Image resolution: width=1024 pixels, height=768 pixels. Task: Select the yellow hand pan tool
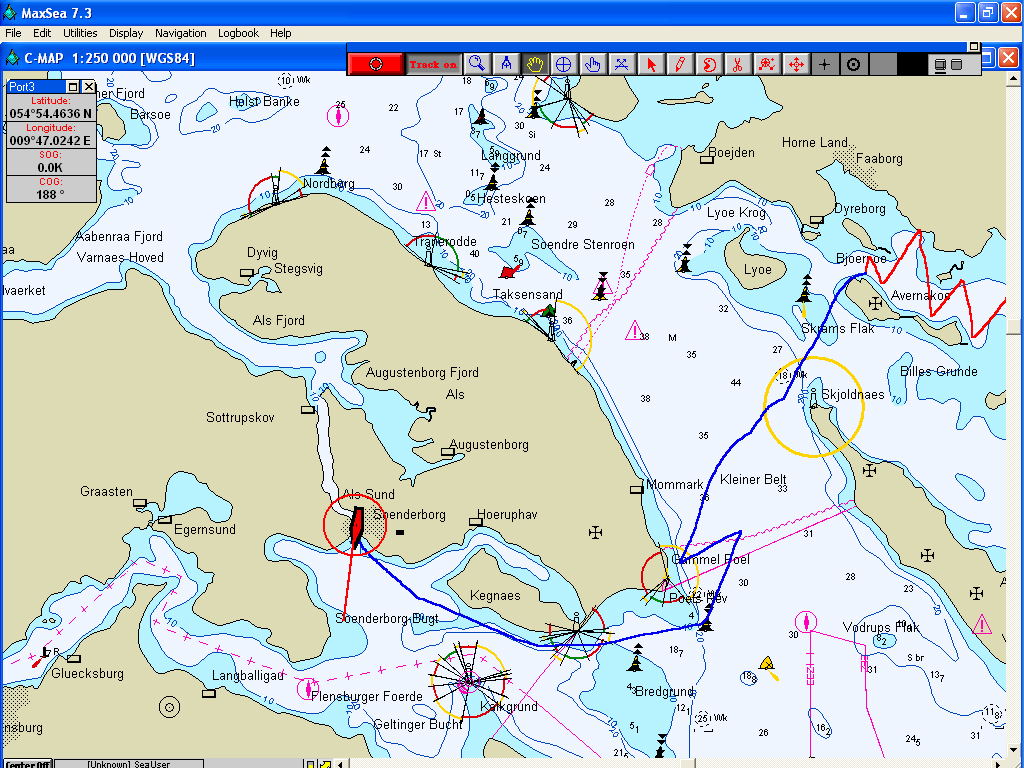tap(535, 64)
